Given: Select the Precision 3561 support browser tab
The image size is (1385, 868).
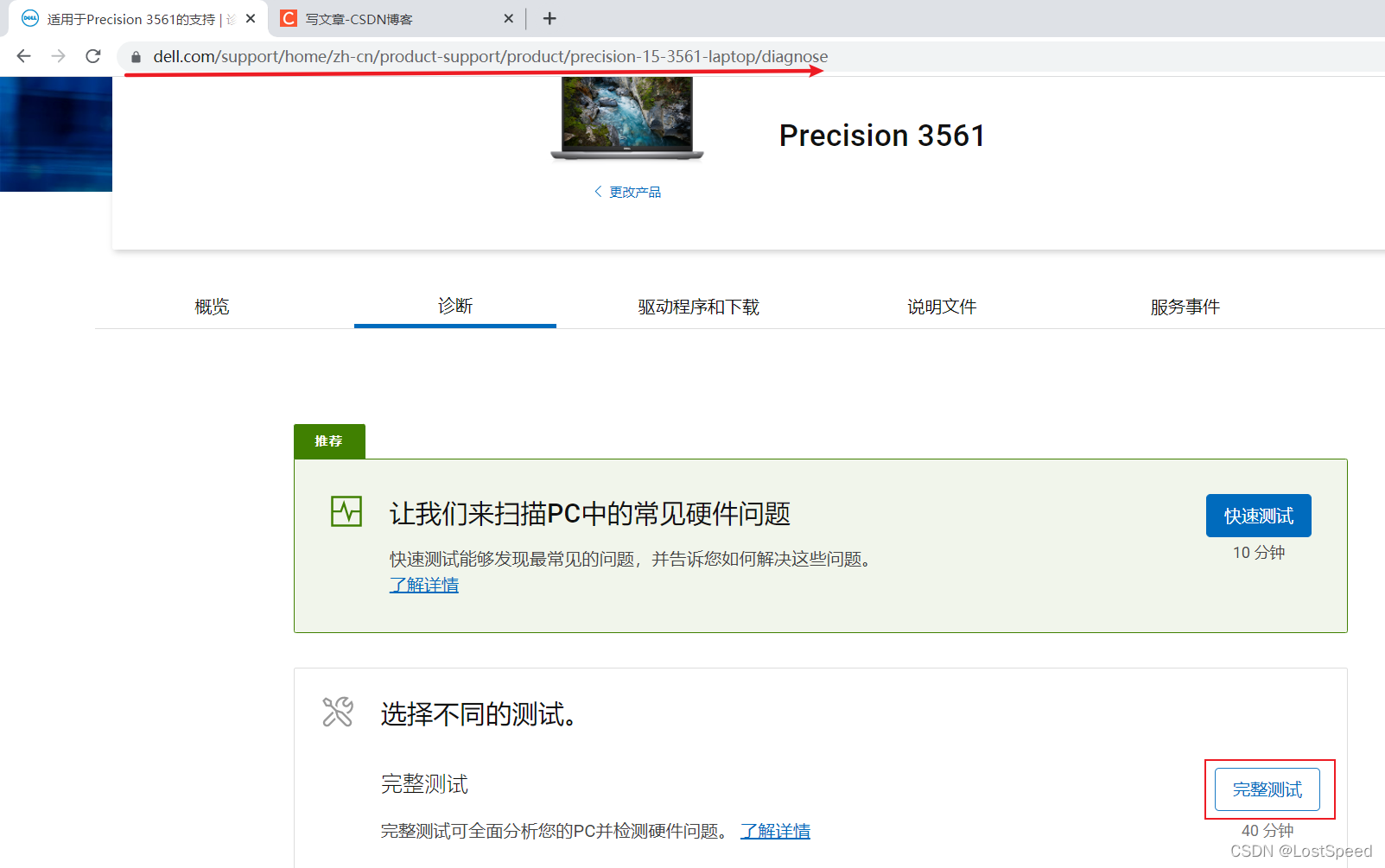Looking at the screenshot, I should pos(138,19).
